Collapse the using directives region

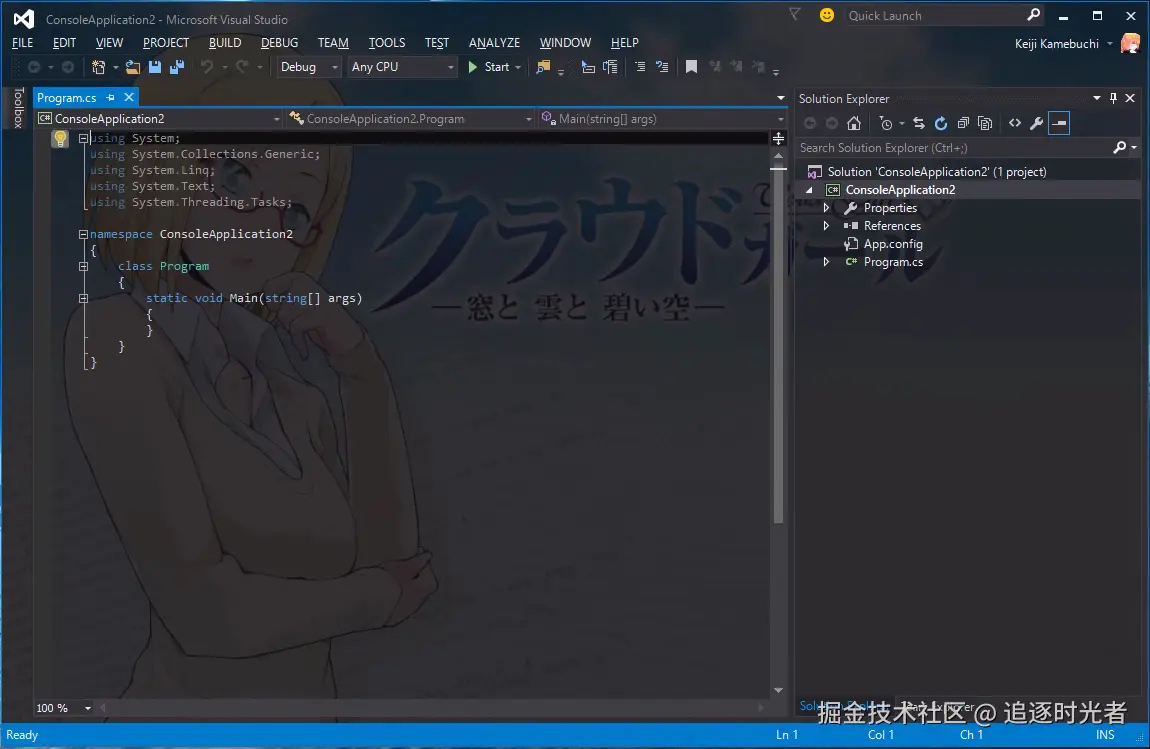coord(84,138)
